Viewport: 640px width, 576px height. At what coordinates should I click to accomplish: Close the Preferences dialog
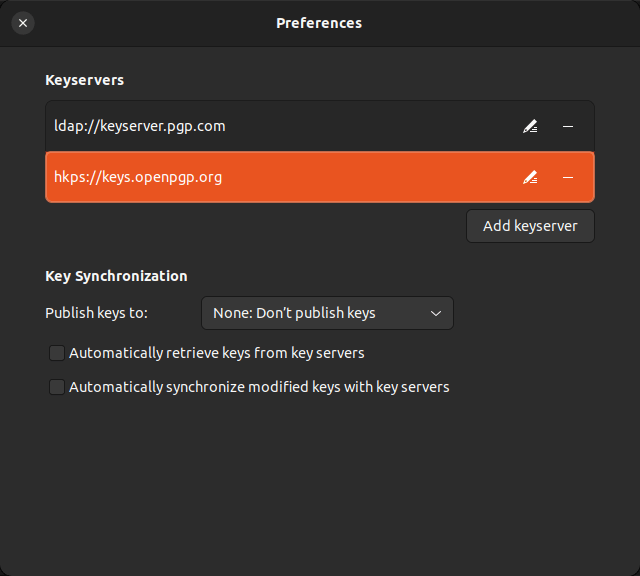coord(23,22)
